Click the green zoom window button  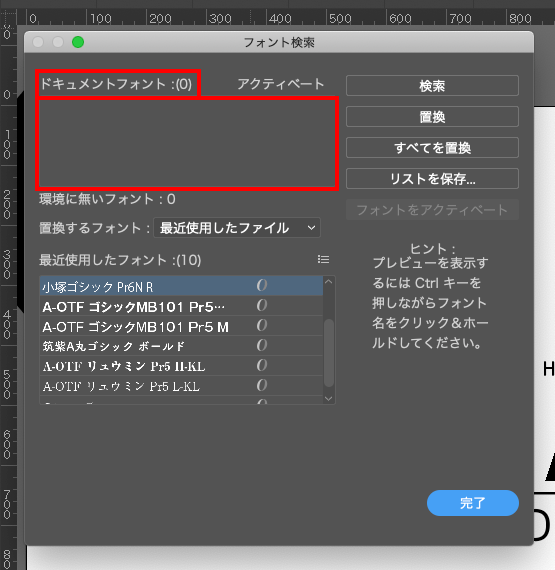[78, 42]
